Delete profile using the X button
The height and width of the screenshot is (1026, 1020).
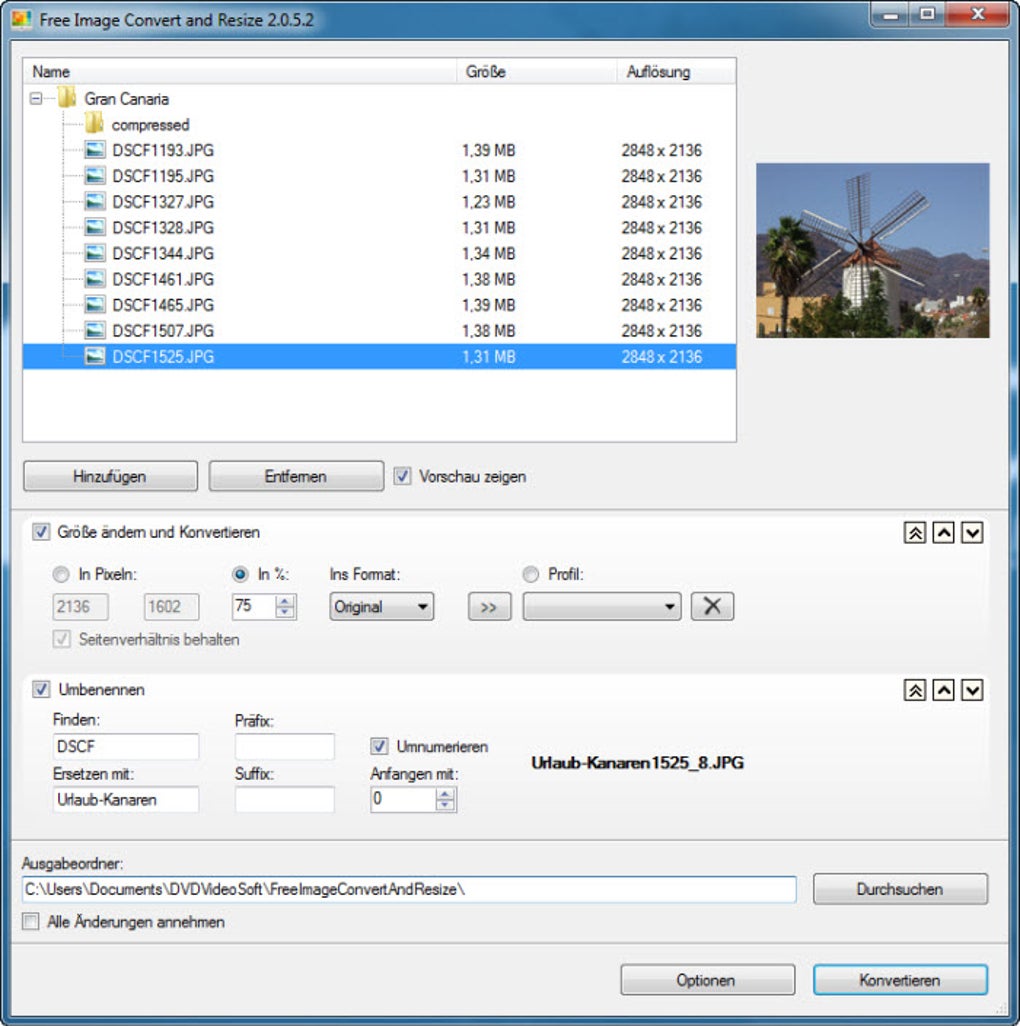(712, 607)
